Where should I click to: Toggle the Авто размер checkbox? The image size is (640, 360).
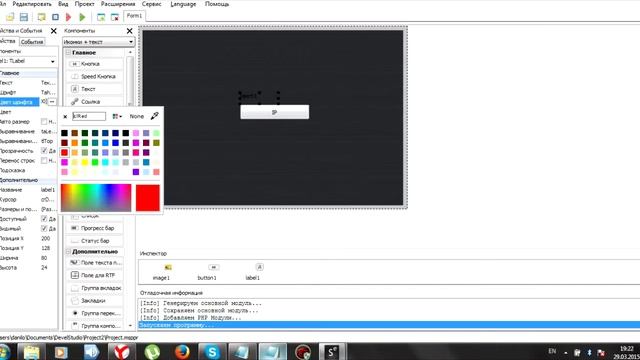(44, 122)
